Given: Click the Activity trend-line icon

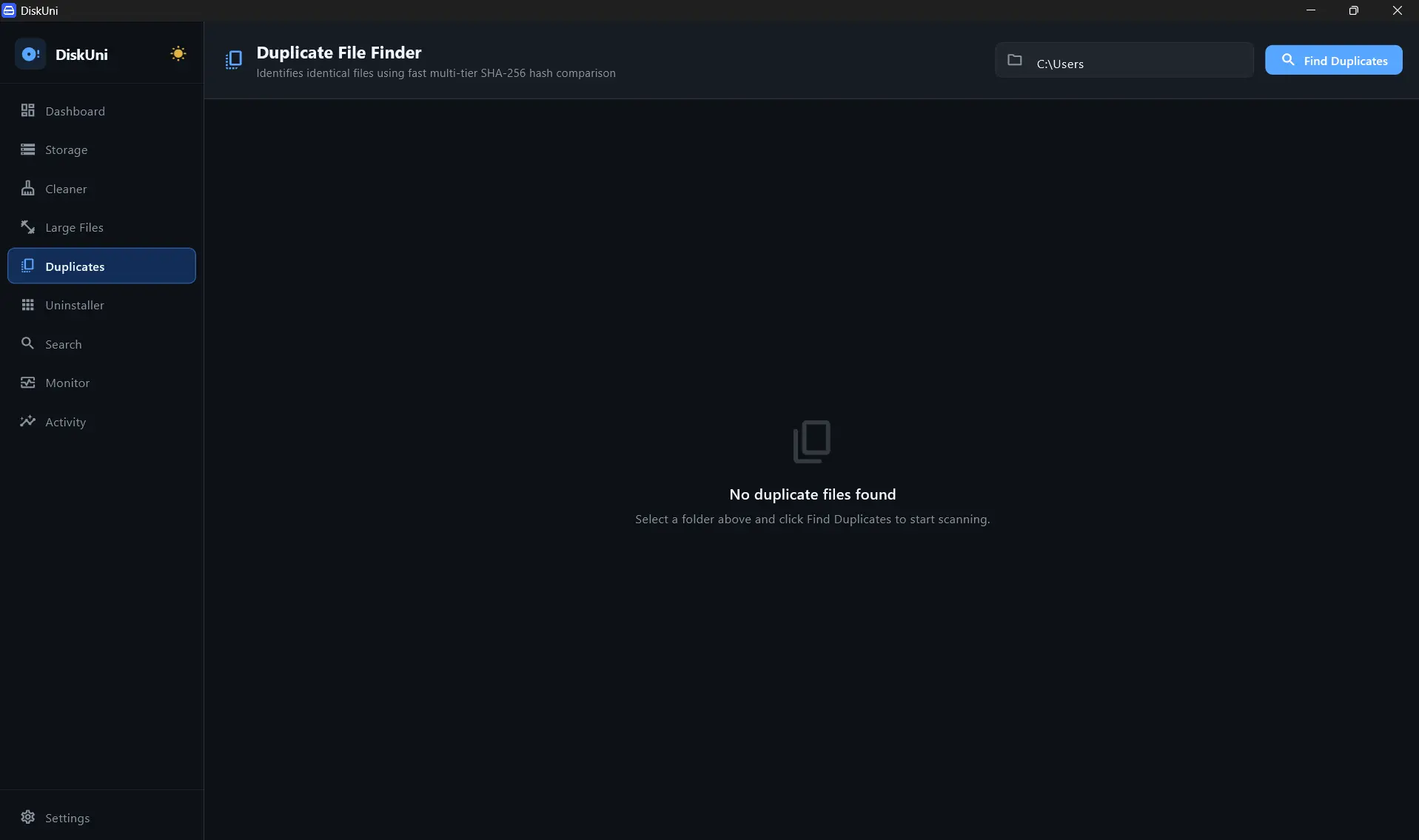Looking at the screenshot, I should point(28,421).
